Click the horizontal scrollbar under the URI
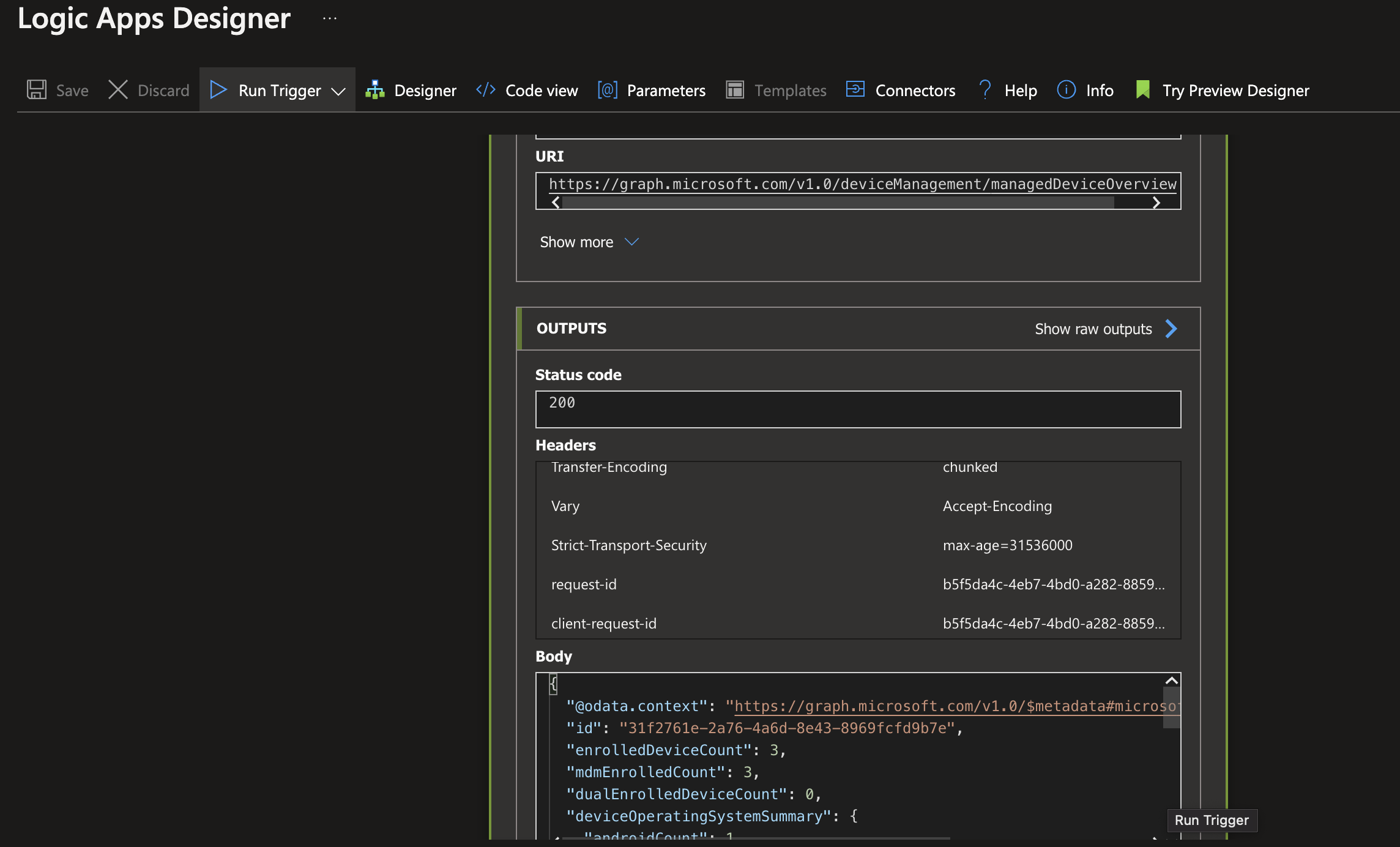This screenshot has width=1400, height=847. [844, 202]
